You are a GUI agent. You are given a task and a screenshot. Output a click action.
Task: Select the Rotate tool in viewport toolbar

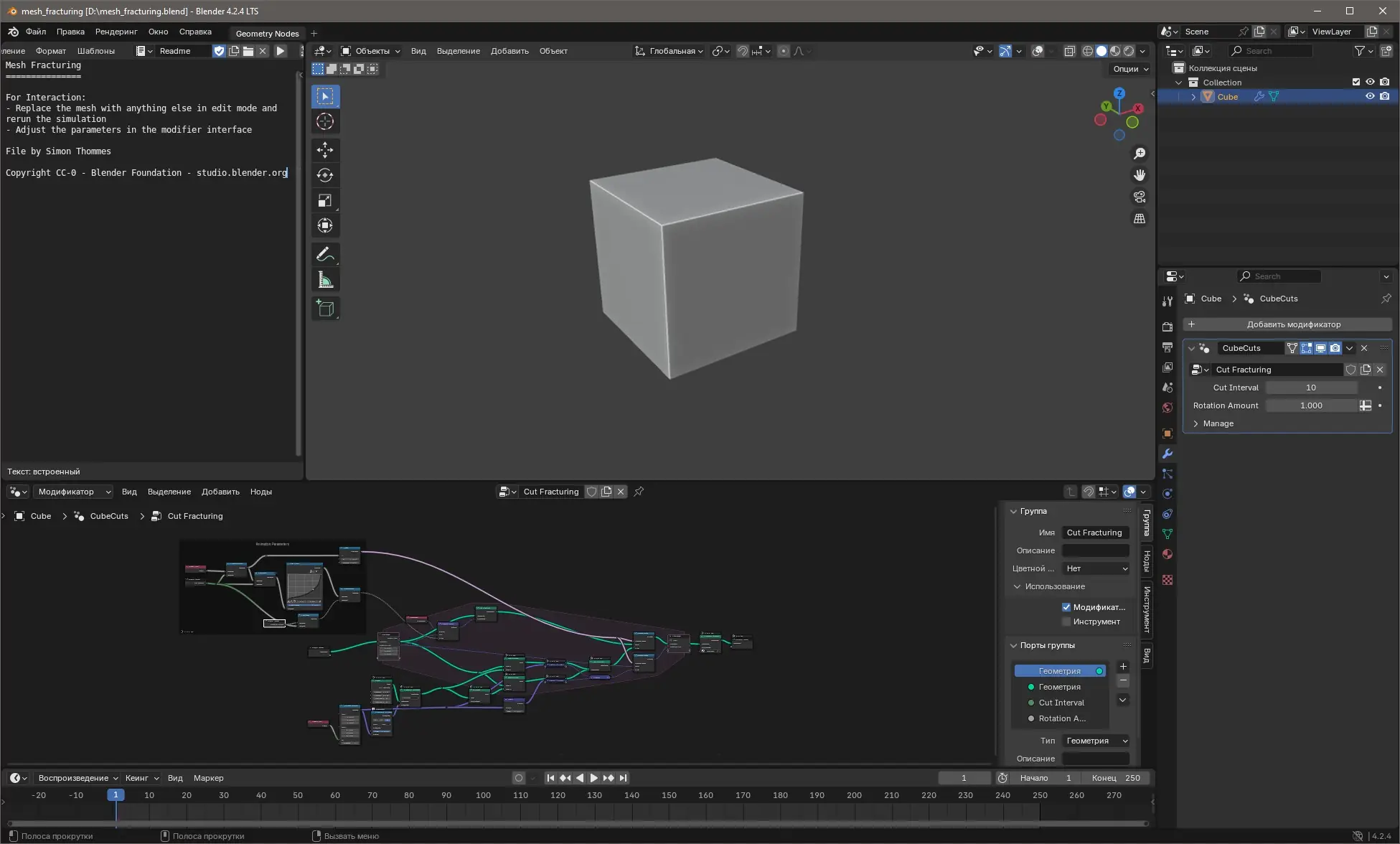point(325,175)
